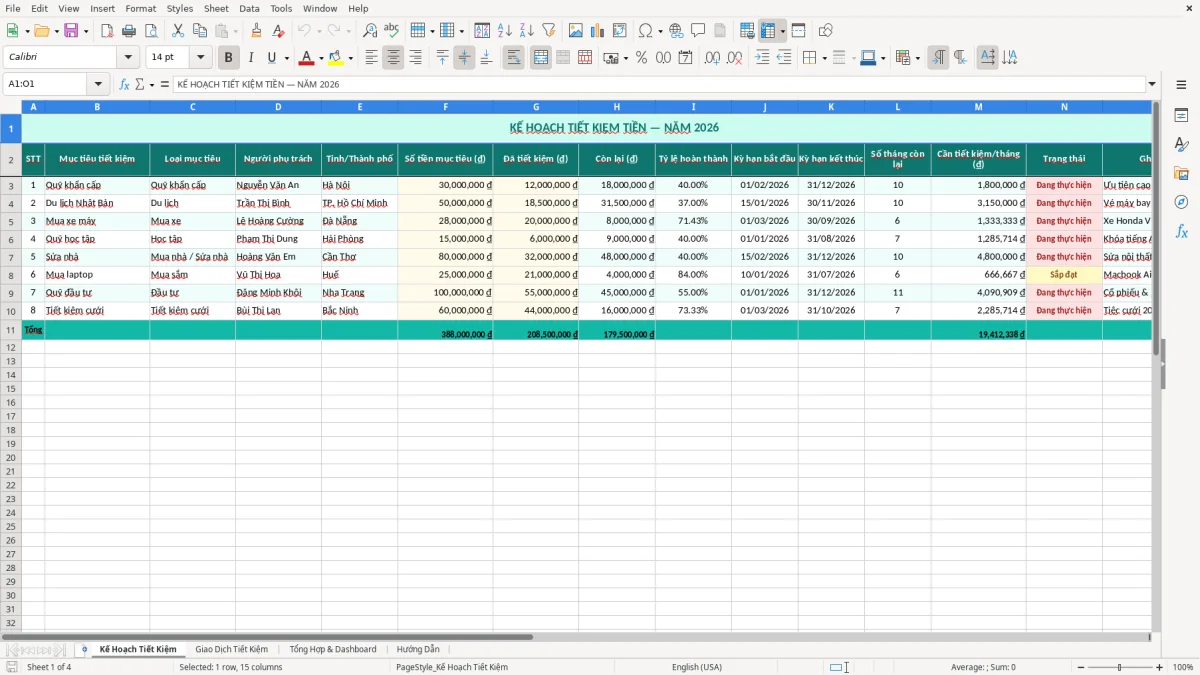
Task: Insert a hyperlink
Action: click(x=676, y=31)
